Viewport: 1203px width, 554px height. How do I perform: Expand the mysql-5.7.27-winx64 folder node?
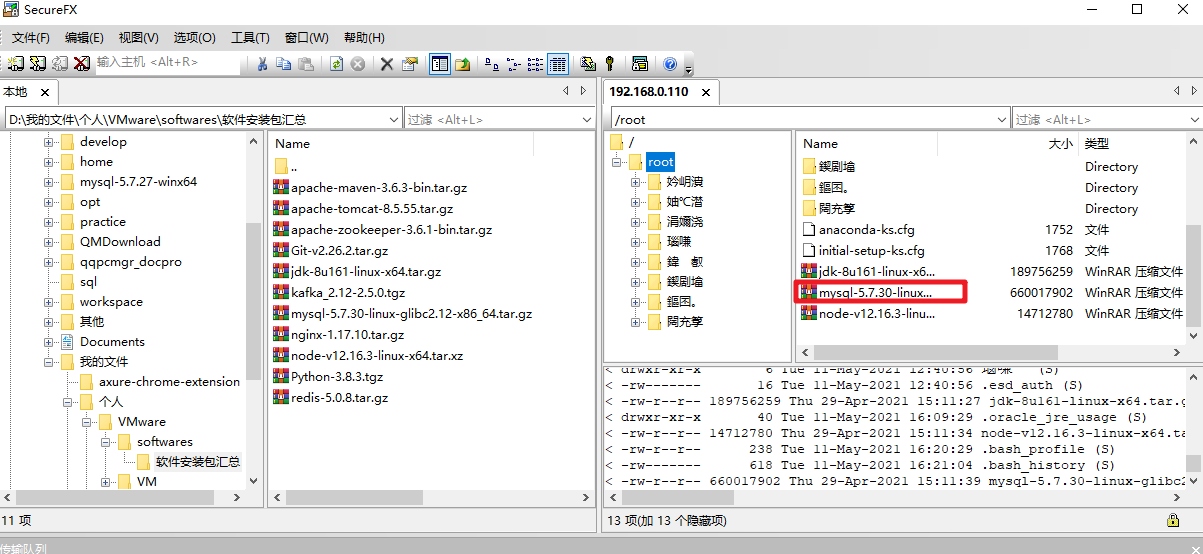(x=48, y=182)
